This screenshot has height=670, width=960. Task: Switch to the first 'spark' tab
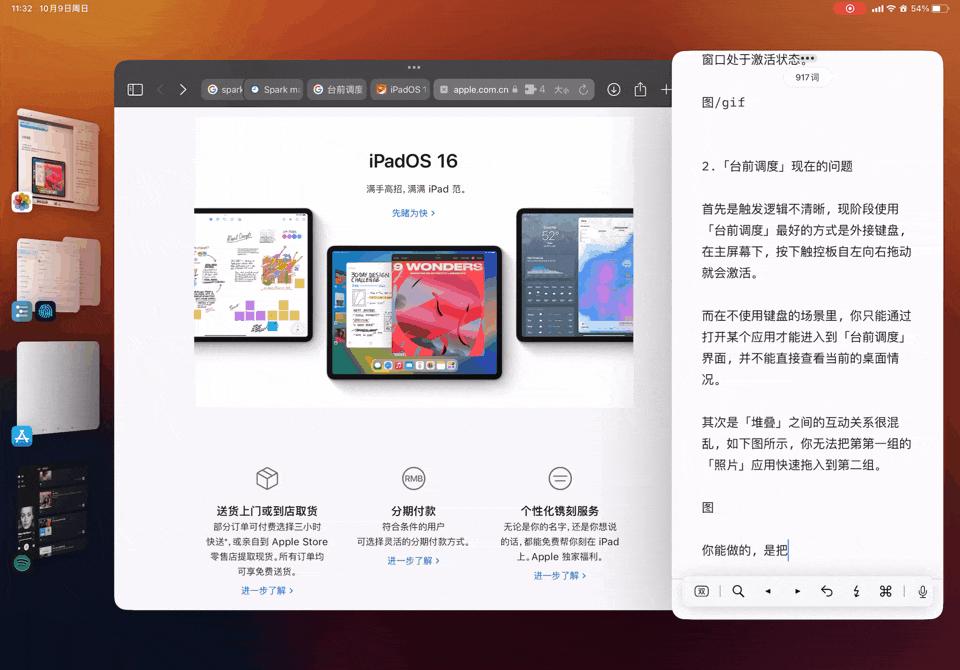[223, 89]
